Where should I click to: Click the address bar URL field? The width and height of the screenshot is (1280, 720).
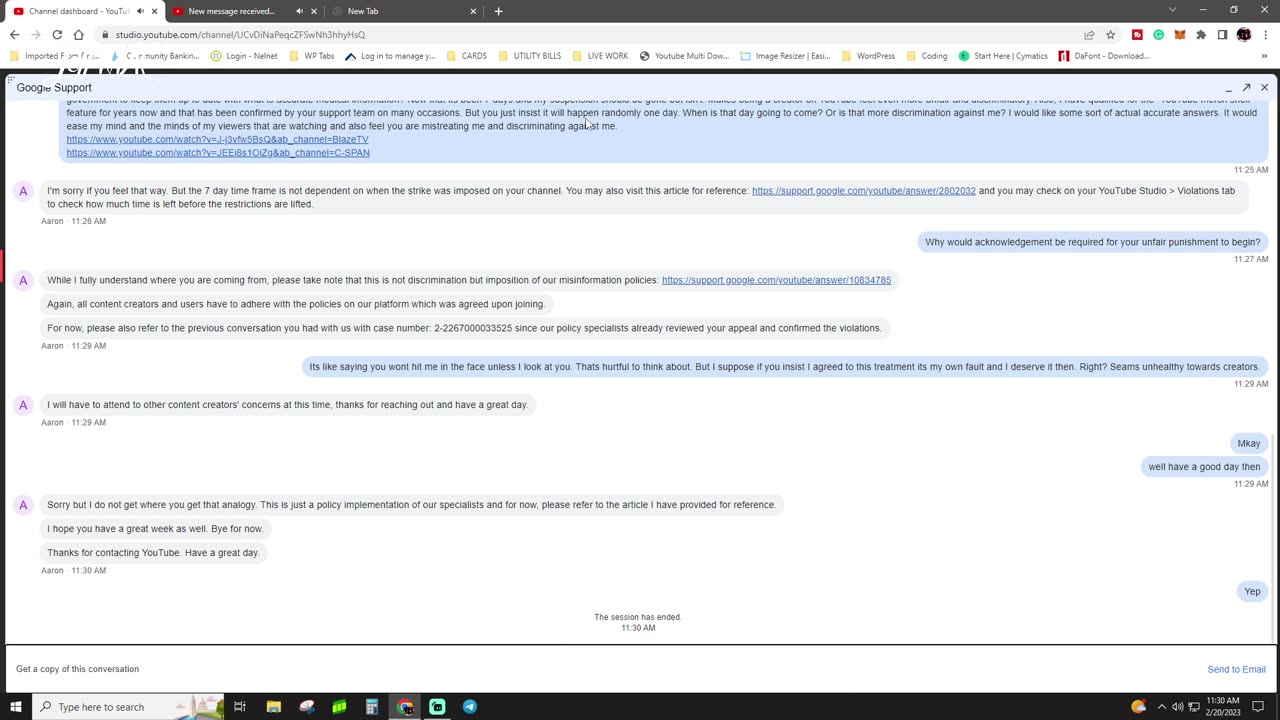590,35
